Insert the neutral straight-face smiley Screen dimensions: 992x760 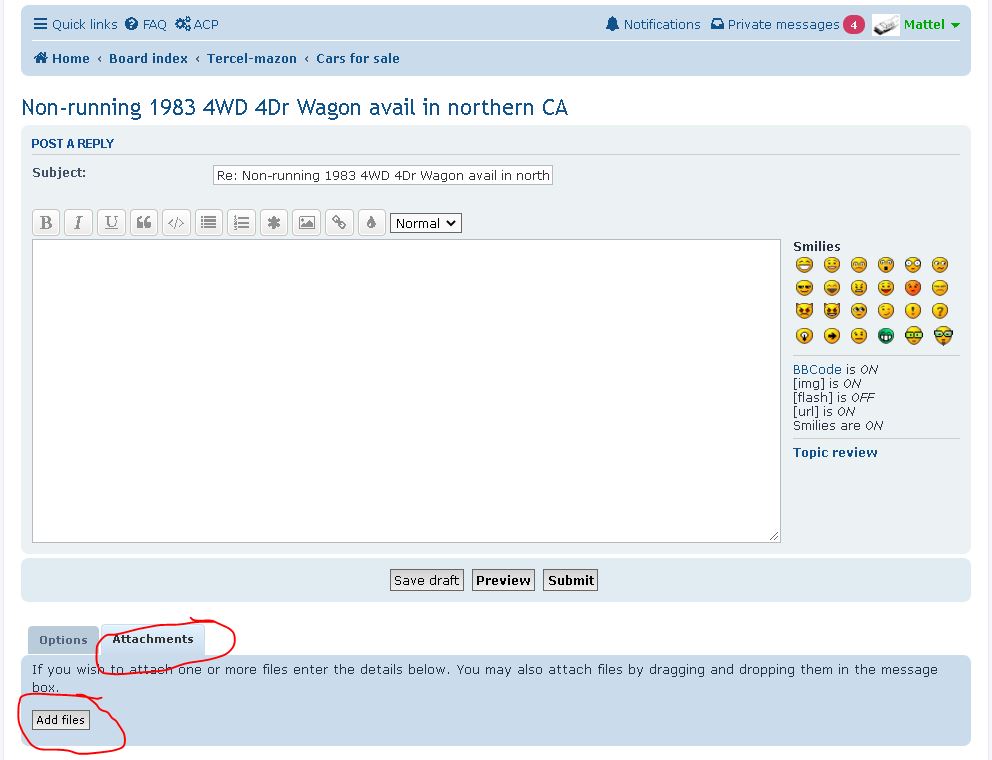(x=859, y=335)
